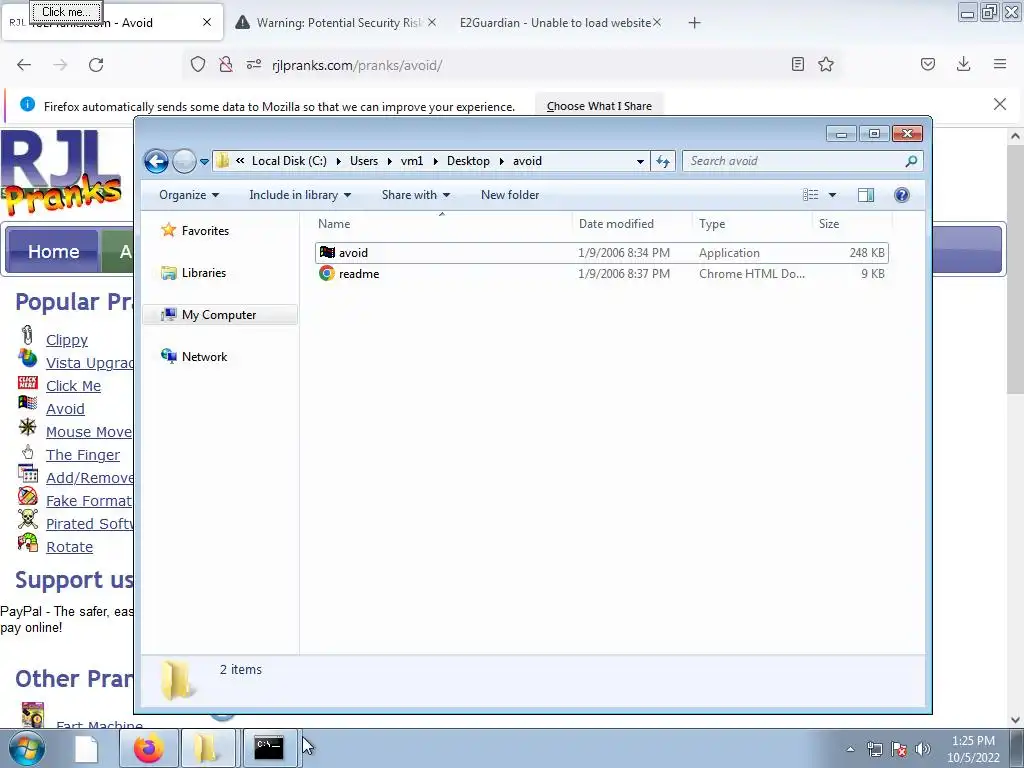Click the Explorer search magnifier icon
Screen dimensions: 1024x768
[912, 161]
